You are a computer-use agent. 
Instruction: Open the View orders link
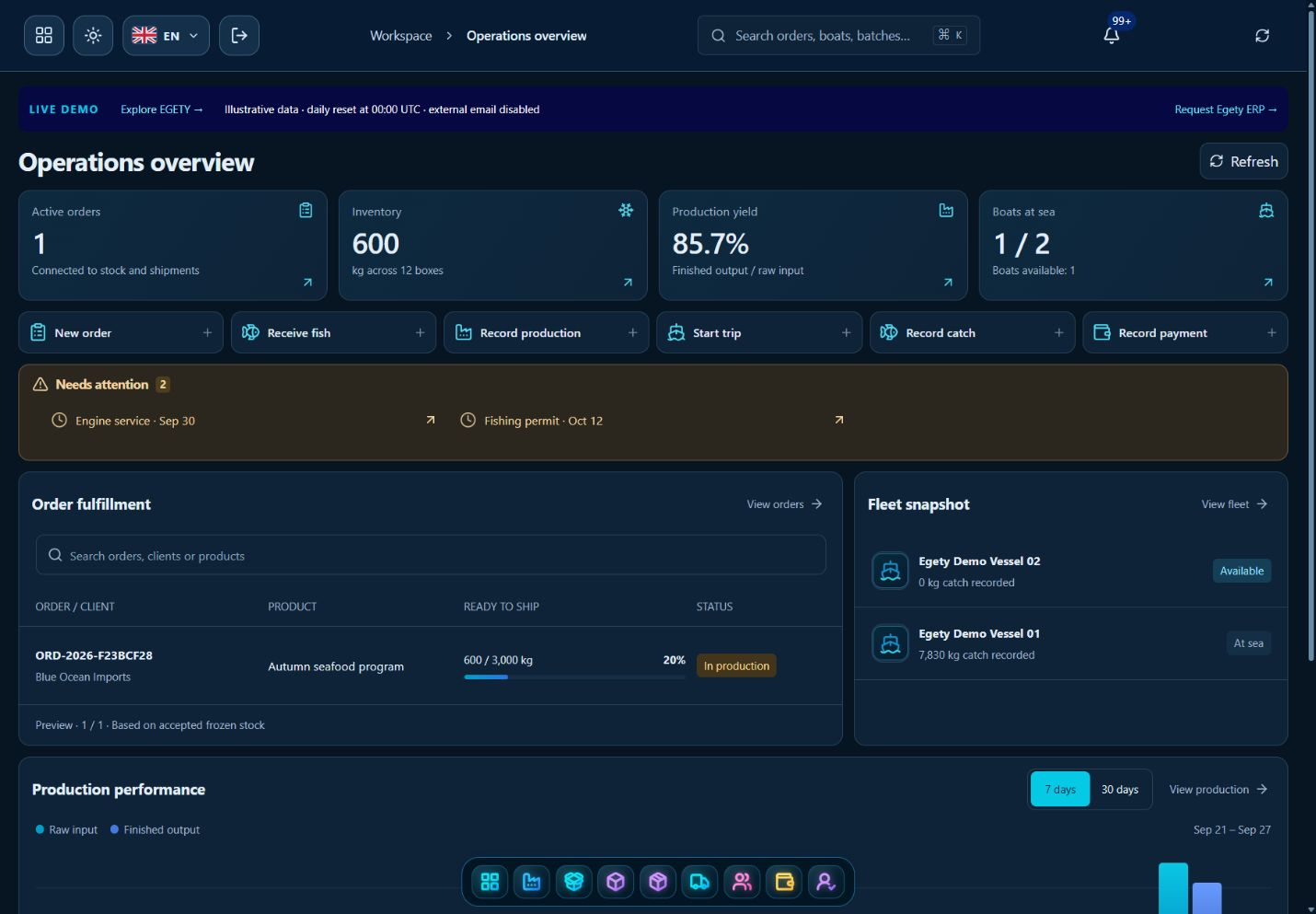click(x=784, y=504)
